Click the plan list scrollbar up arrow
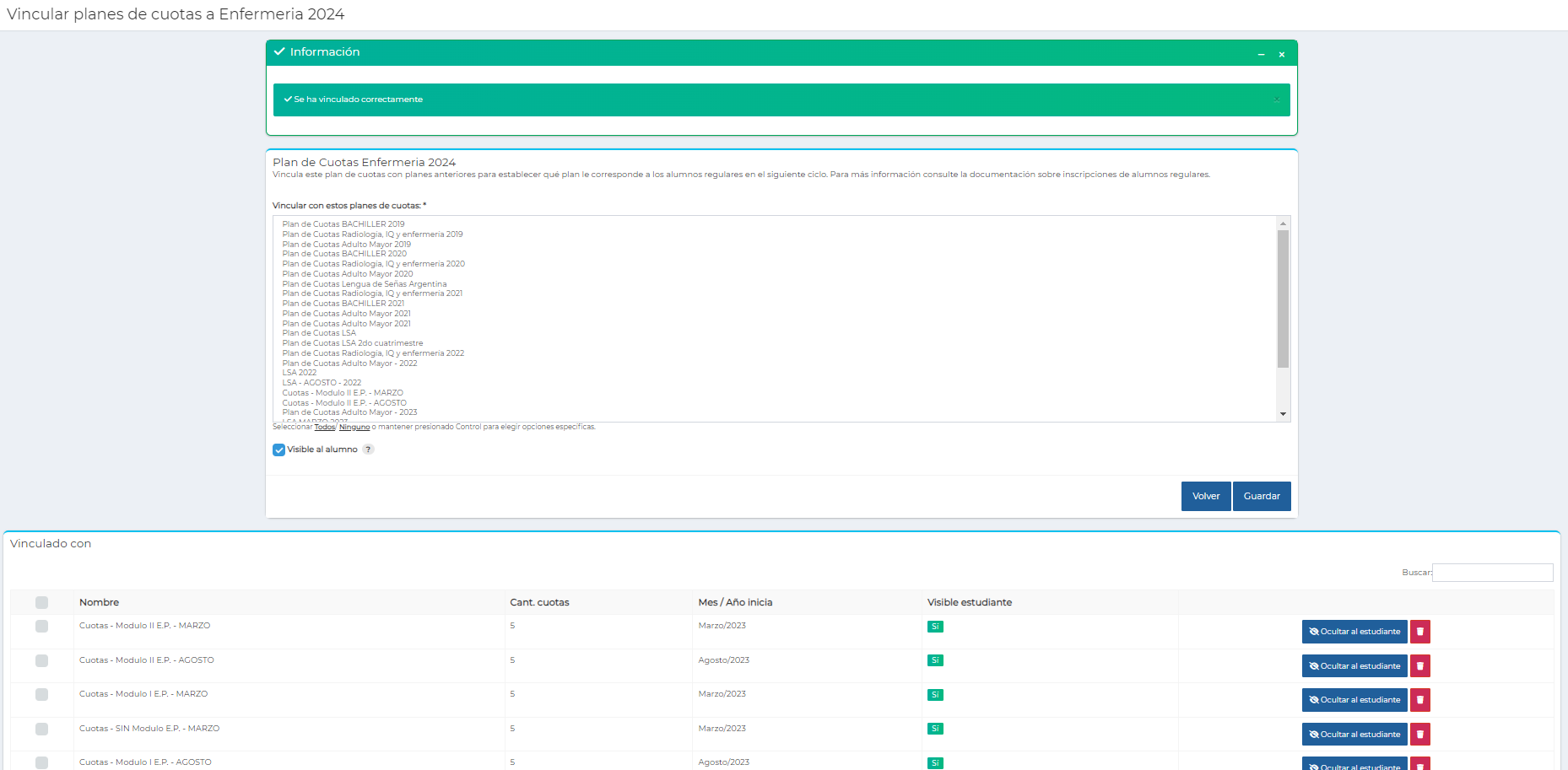Image resolution: width=1568 pixels, height=770 pixels. [1283, 223]
